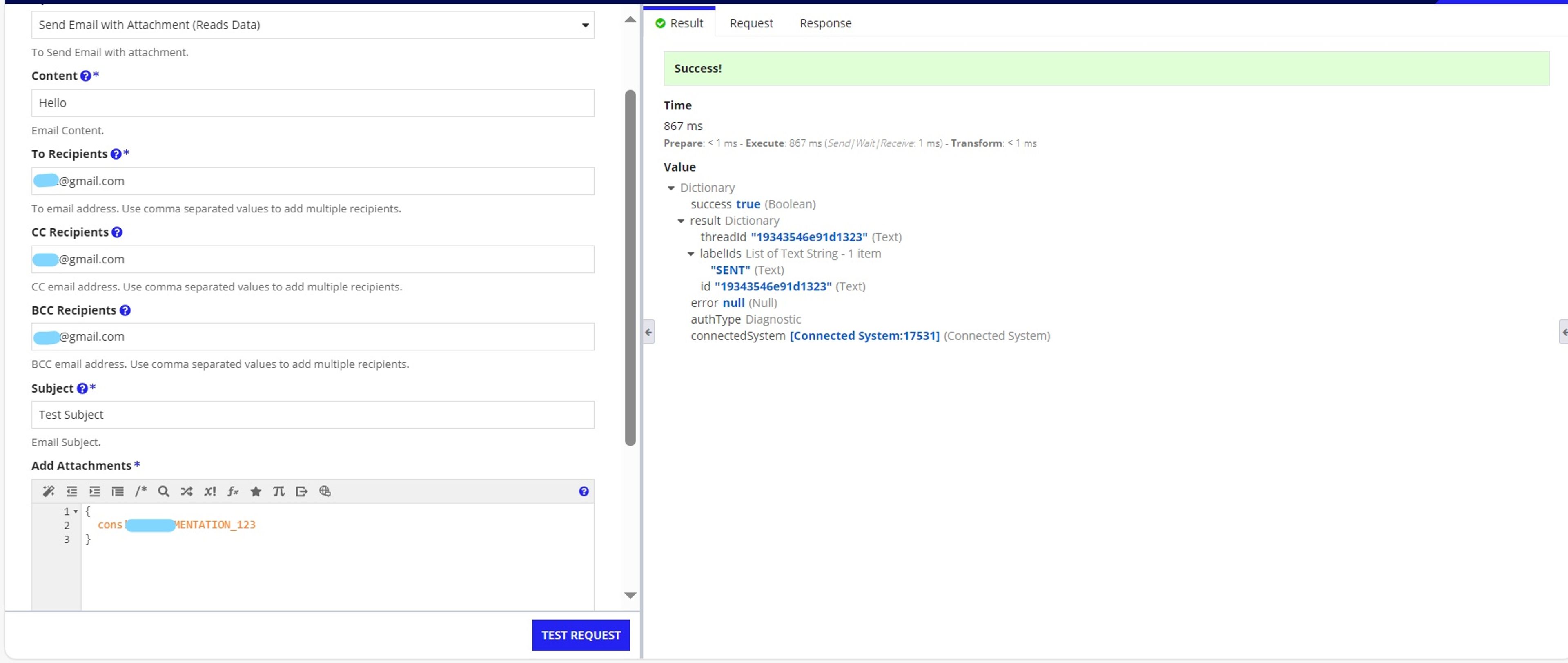The image size is (1568, 663).
Task: Switch to the Result tab
Action: [x=679, y=23]
